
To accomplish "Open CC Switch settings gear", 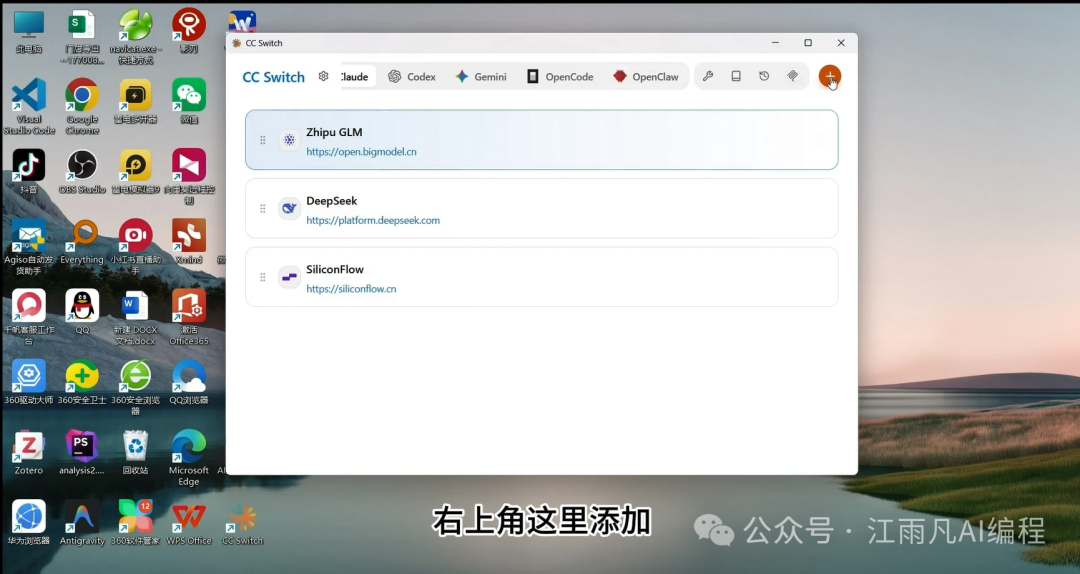I will (323, 76).
